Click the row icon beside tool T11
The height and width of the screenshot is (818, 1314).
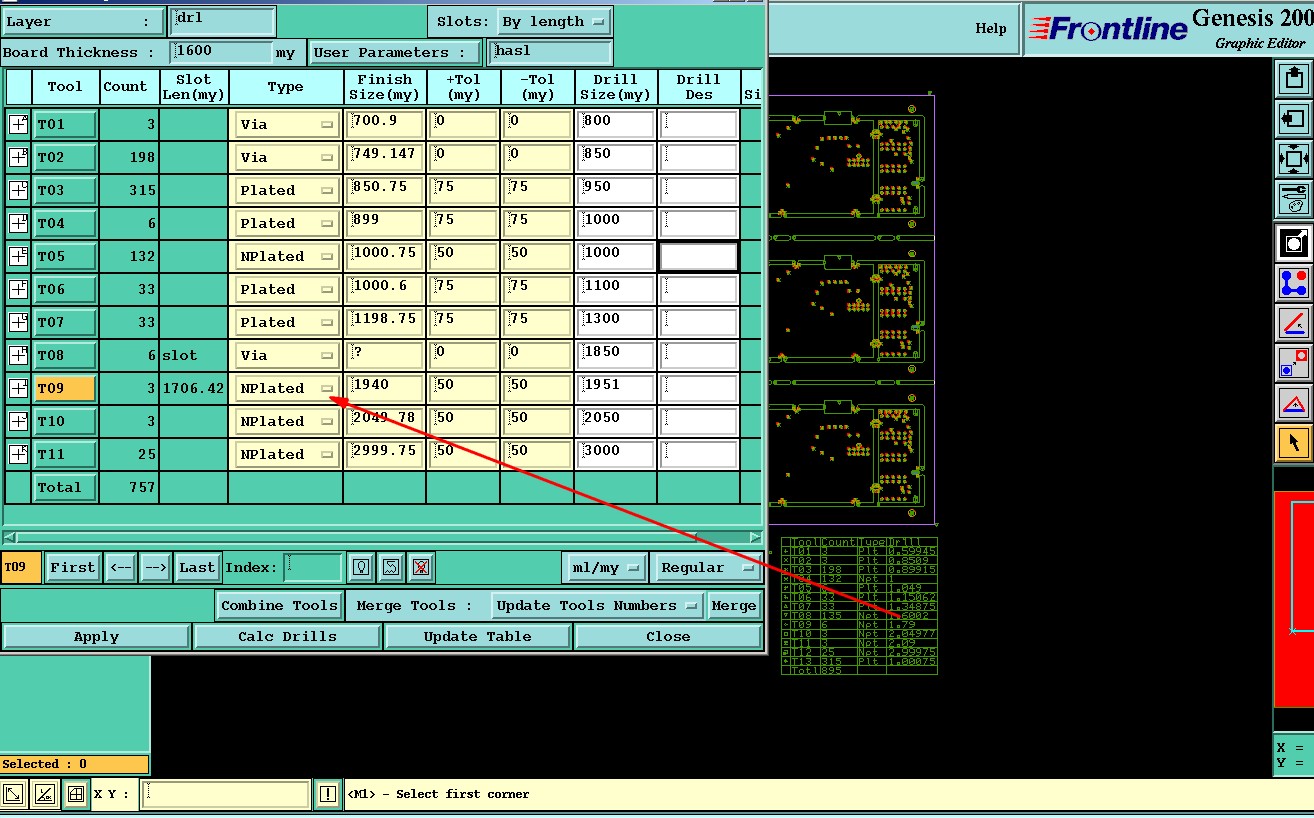(18, 454)
